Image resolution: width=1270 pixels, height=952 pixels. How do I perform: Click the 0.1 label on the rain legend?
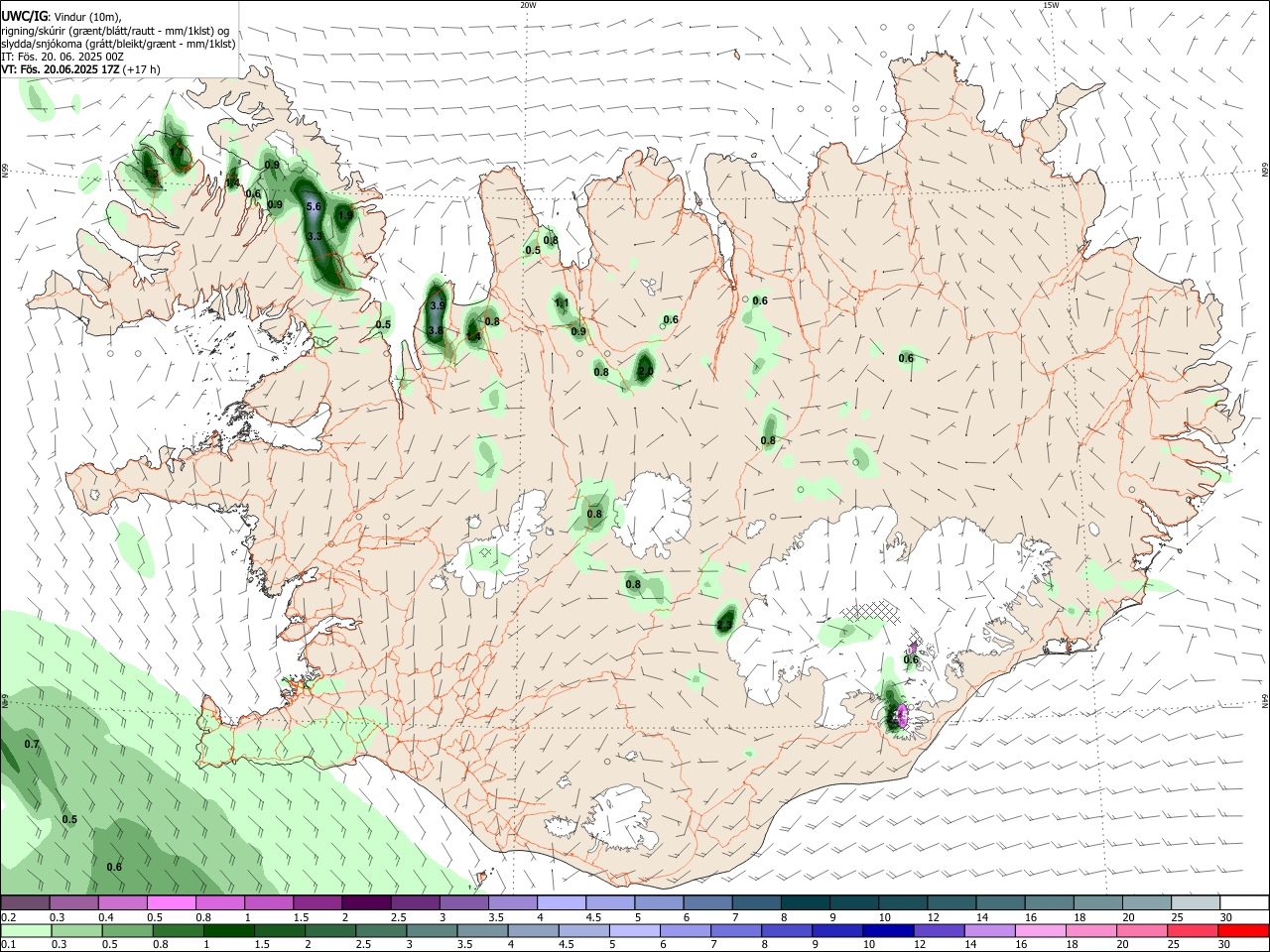pos(8,945)
